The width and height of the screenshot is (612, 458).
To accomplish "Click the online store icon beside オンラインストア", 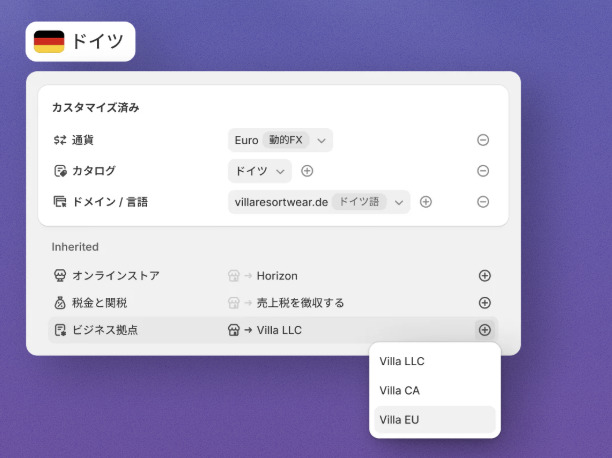I will point(60,276).
